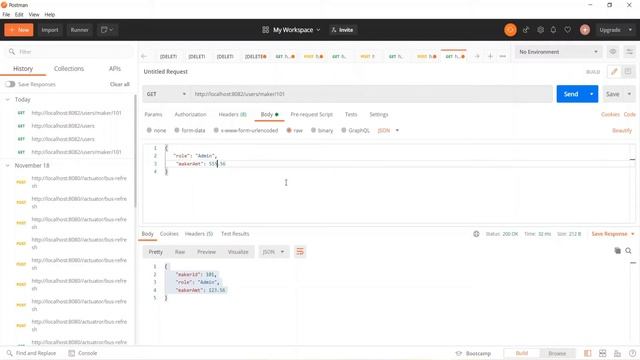
Task: Open the Save button dropdown arrow
Action: 629,94
